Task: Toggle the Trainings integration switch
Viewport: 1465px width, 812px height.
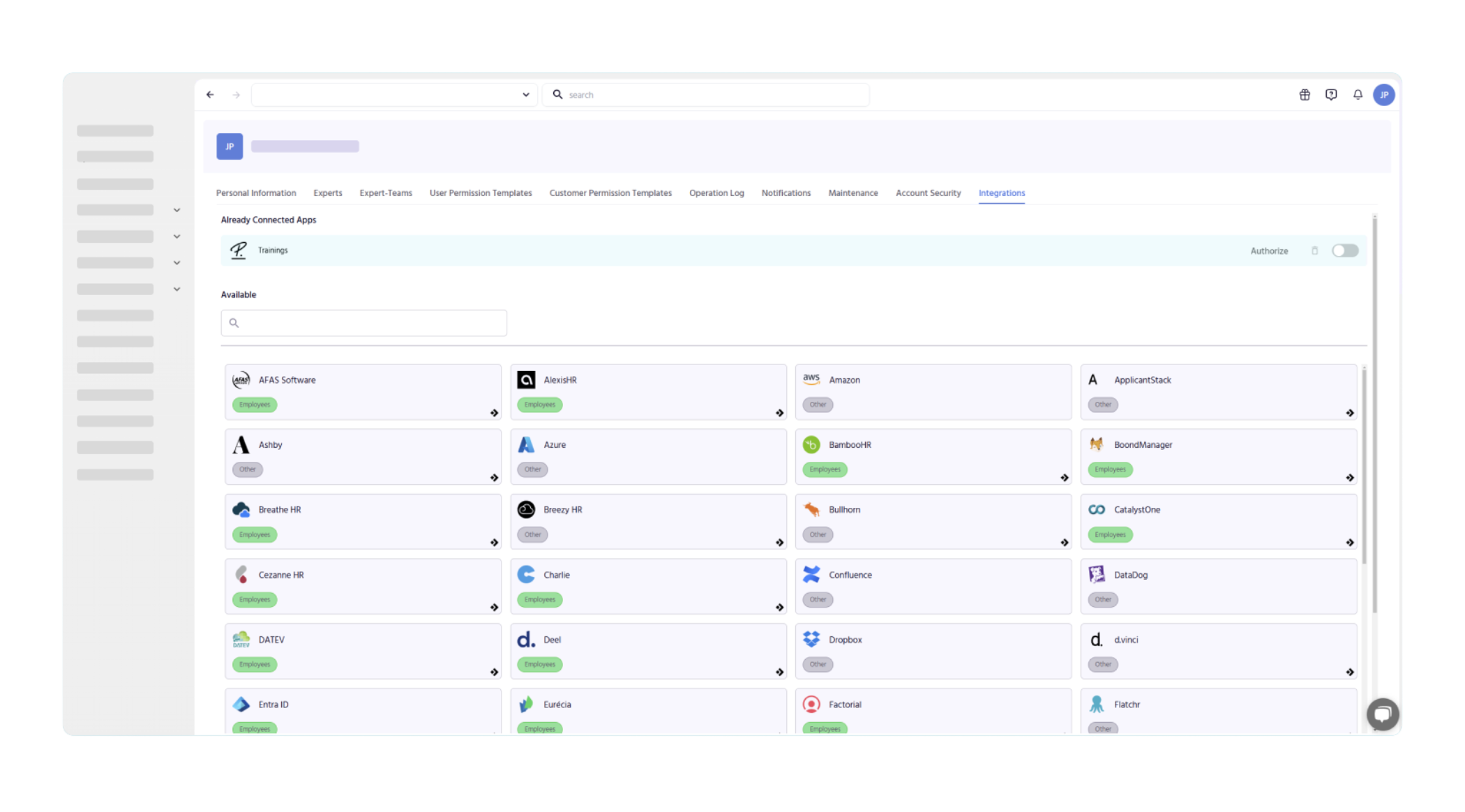Action: click(x=1345, y=250)
